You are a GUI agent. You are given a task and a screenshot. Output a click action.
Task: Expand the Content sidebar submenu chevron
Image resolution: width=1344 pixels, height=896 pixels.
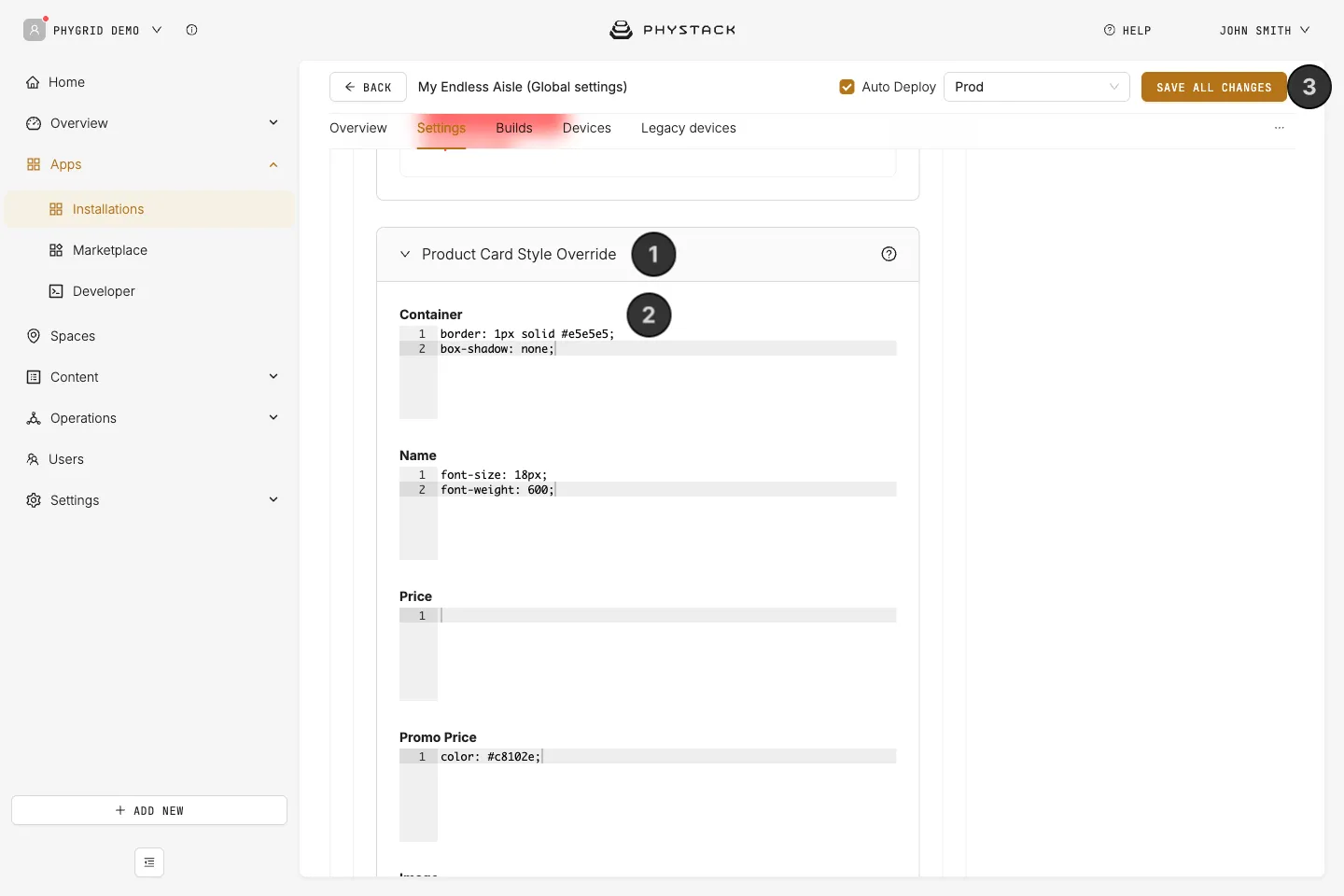point(273,376)
